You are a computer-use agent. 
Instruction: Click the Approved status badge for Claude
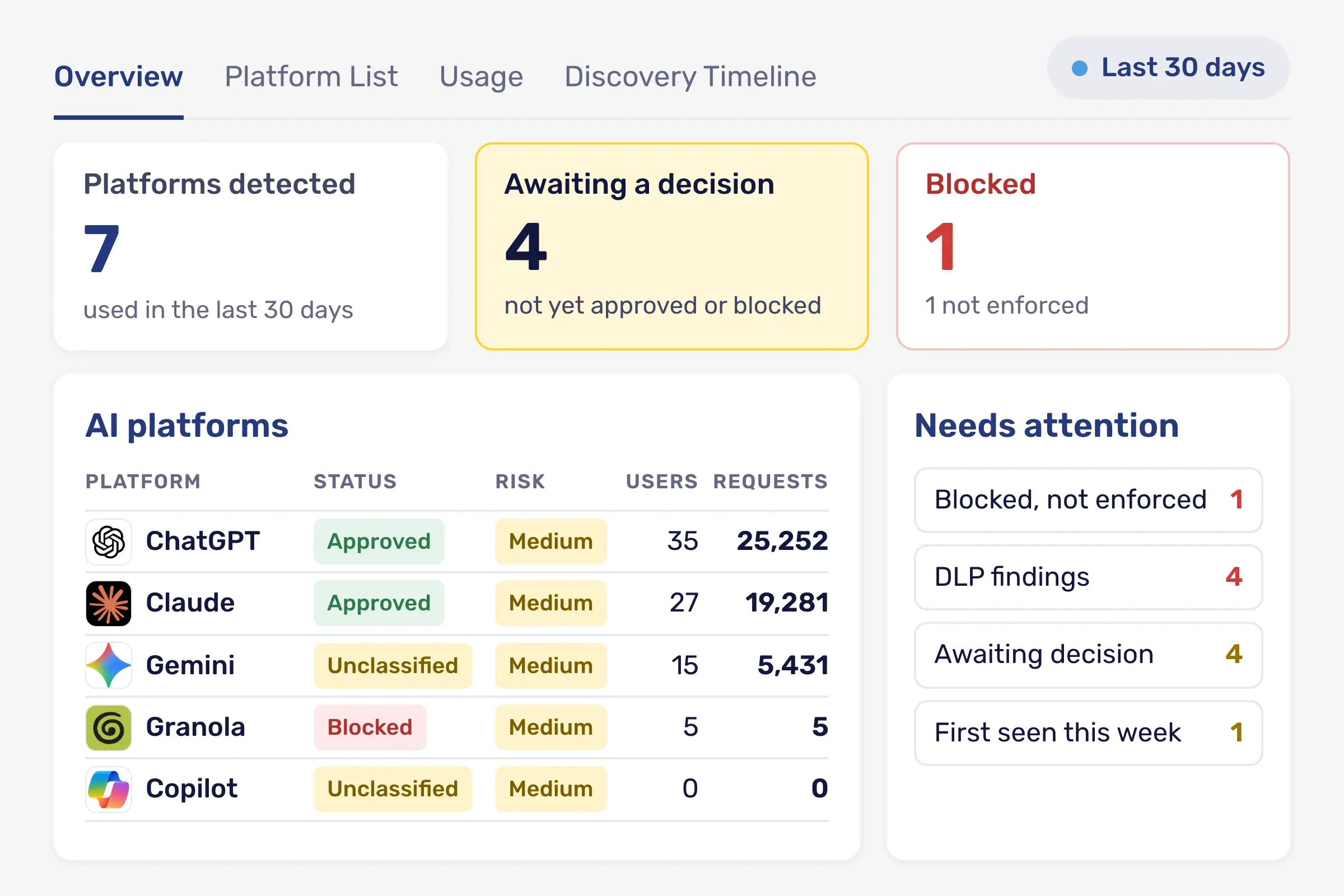click(x=379, y=604)
